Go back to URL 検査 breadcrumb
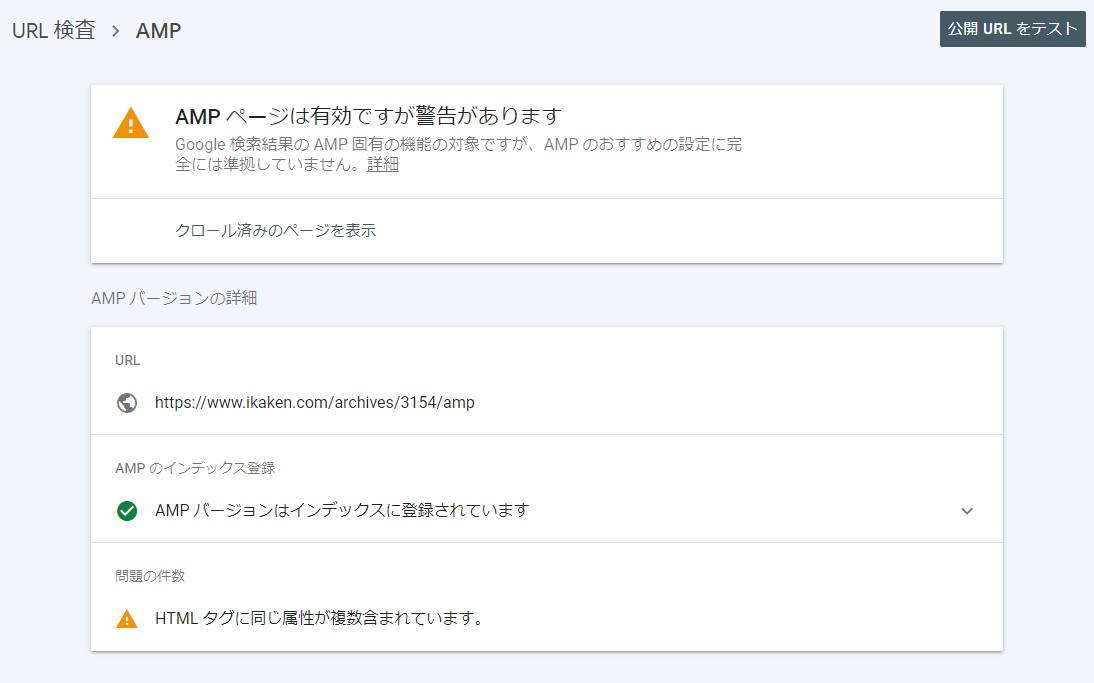The image size is (1094, 683). point(54,31)
